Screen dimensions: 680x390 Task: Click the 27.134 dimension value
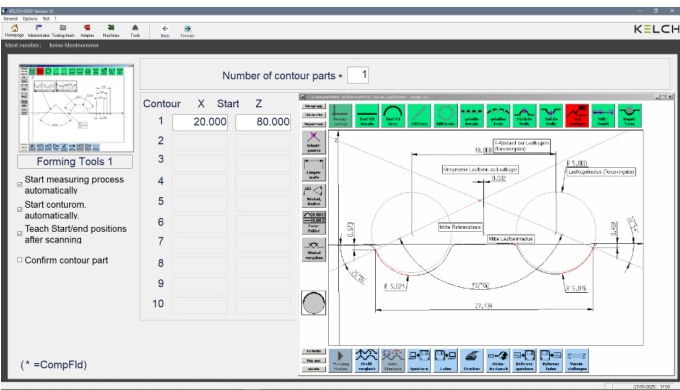[x=484, y=306]
